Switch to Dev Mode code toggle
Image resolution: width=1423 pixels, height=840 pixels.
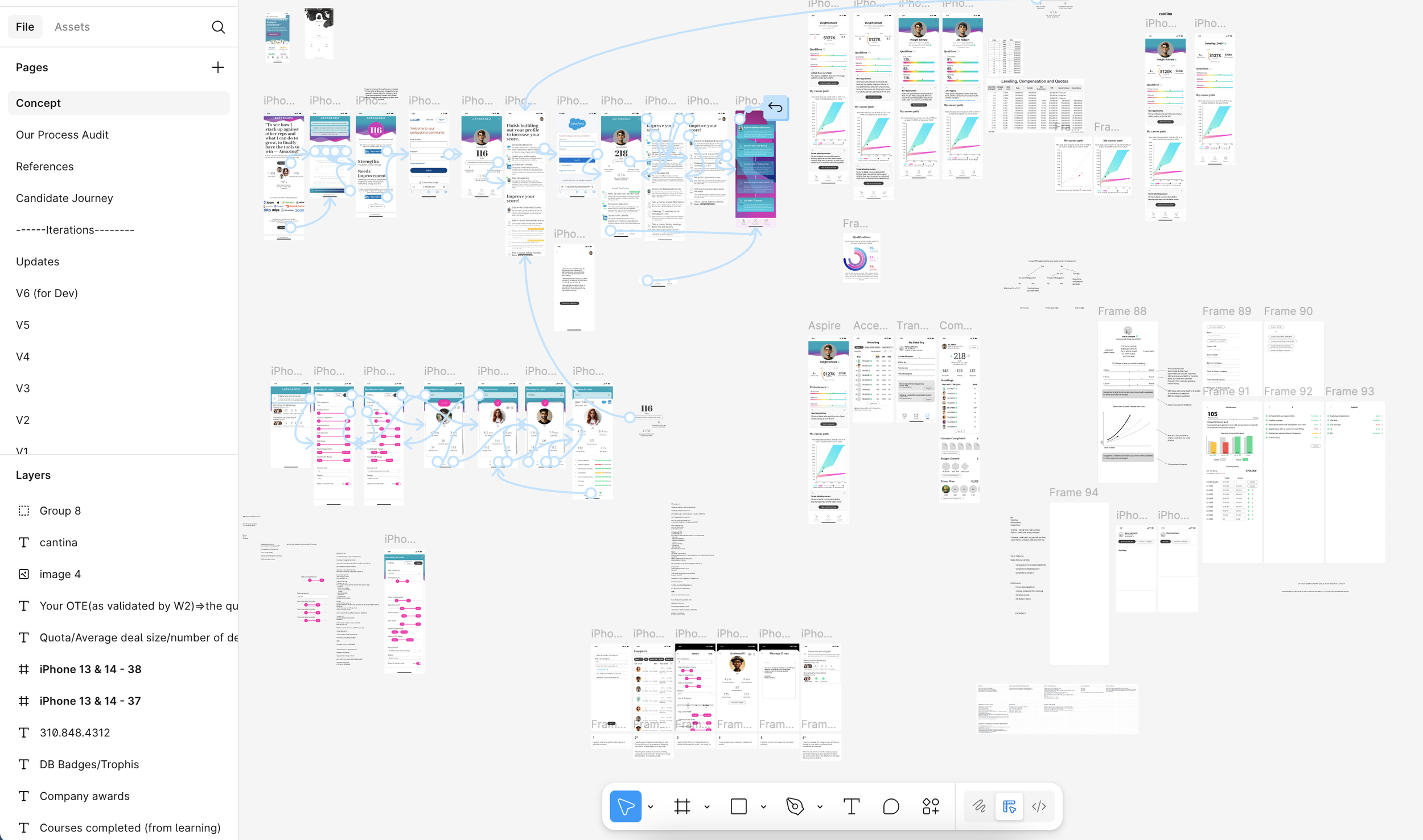click(x=1039, y=806)
